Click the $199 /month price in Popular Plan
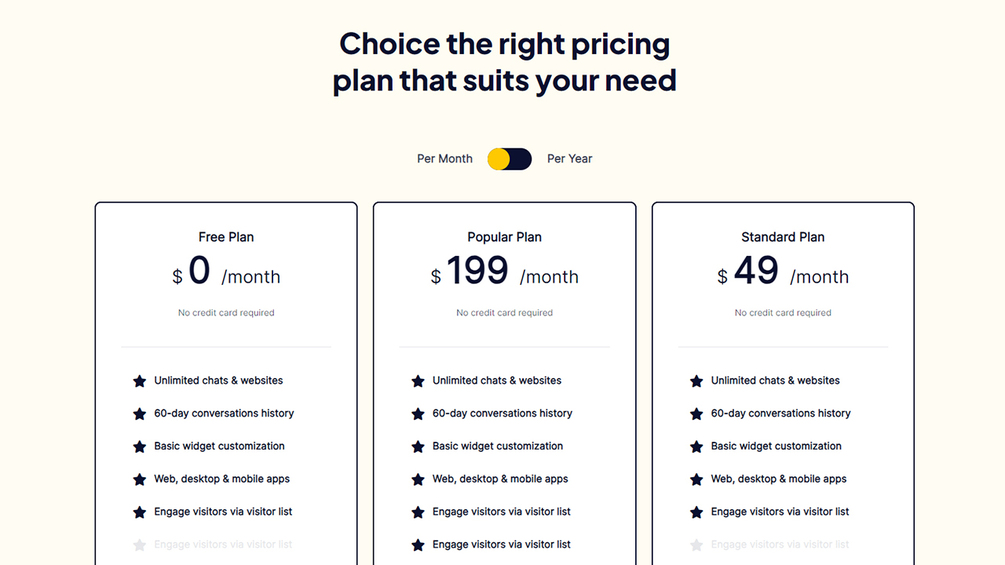Screen dimensions: 1005x565 [504, 272]
